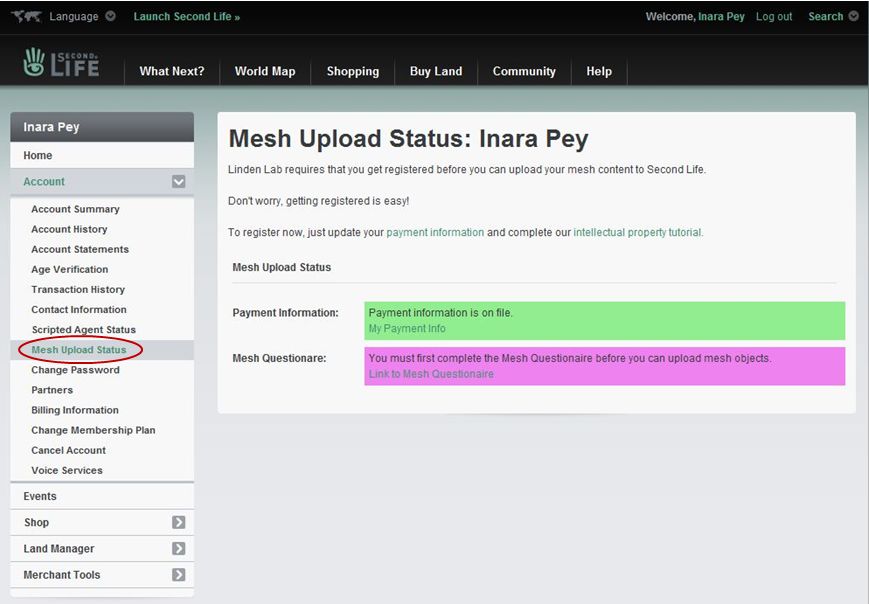Open the Search dropdown in the header
The width and height of the screenshot is (869, 604).
[853, 16]
